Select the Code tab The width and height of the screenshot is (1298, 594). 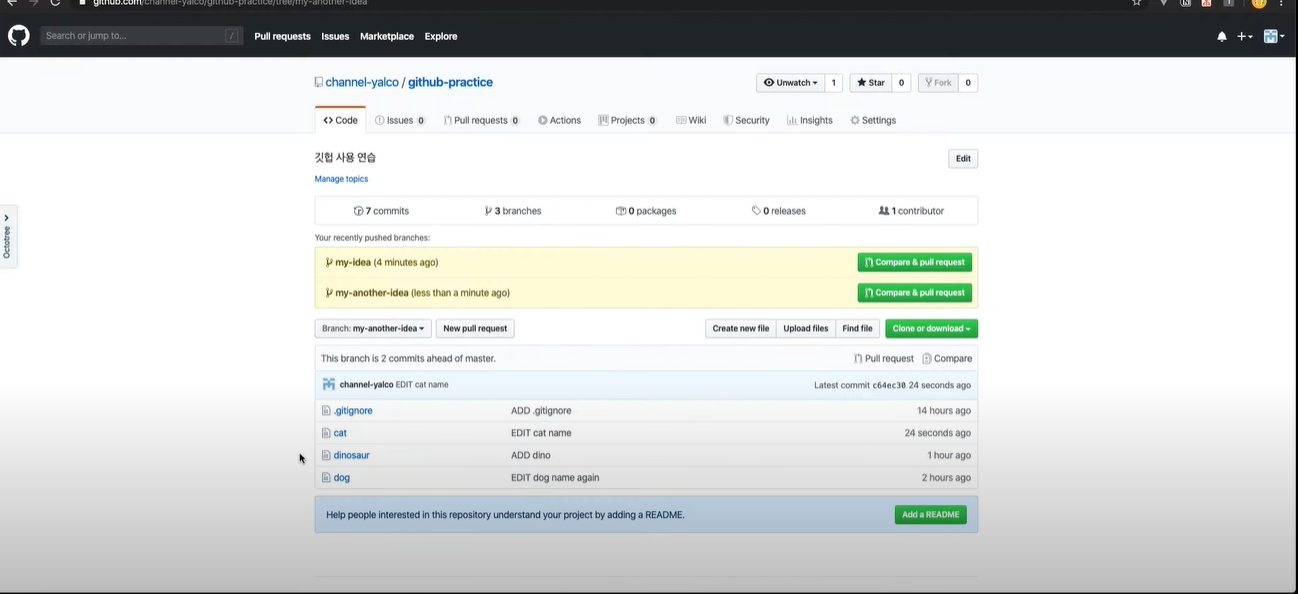point(340,120)
